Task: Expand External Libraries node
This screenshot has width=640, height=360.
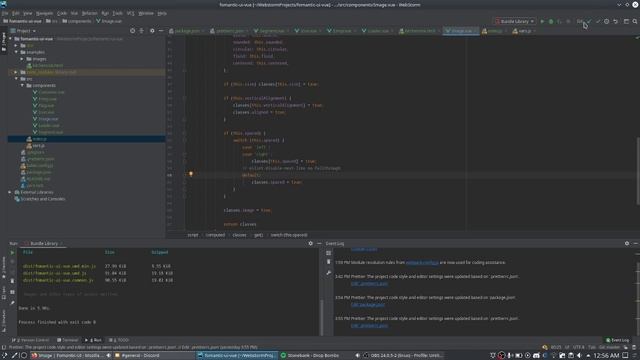Action: 10,192
